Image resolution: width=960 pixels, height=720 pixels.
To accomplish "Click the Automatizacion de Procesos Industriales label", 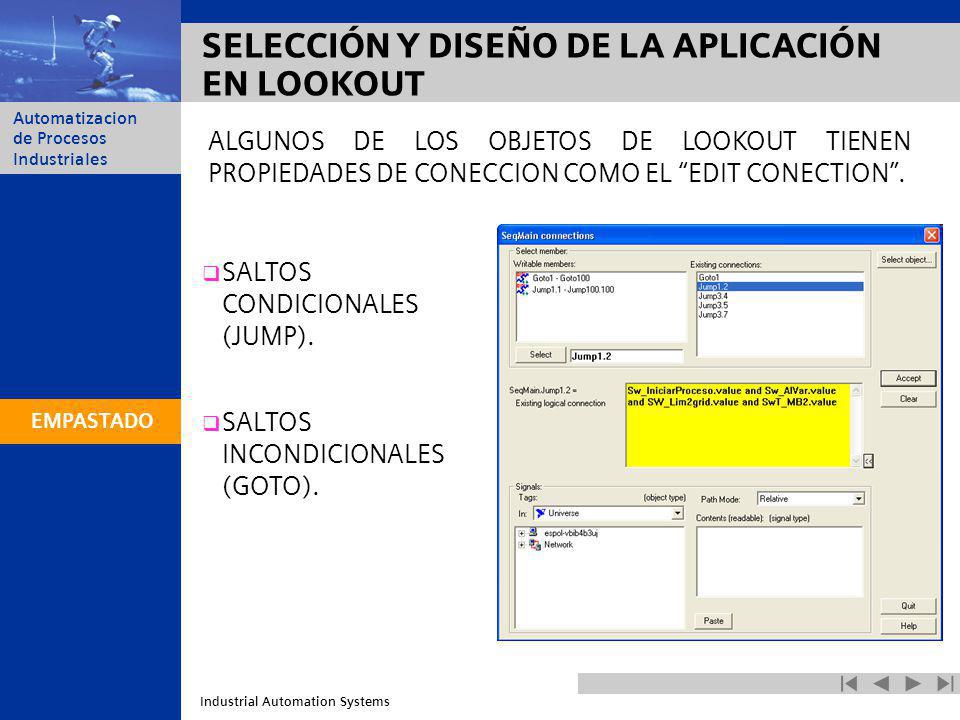I will 75,138.
